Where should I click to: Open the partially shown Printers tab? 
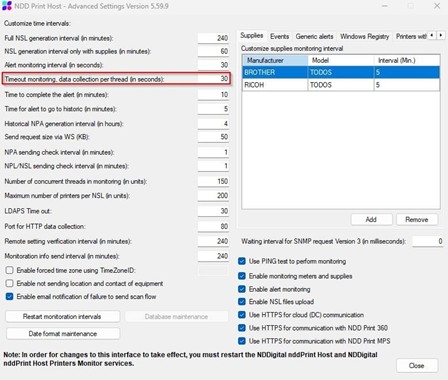click(x=411, y=36)
